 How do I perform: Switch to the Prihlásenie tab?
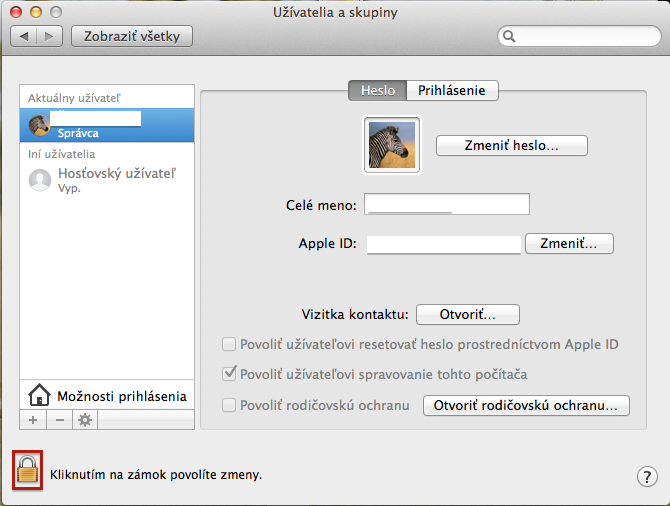[x=452, y=91]
